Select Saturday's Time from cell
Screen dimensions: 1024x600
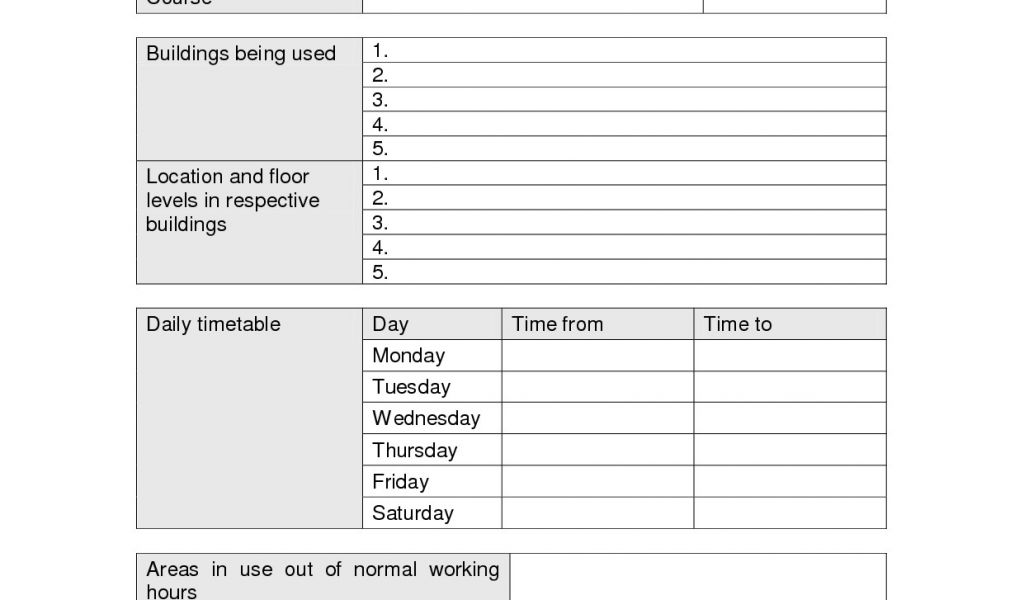click(597, 513)
